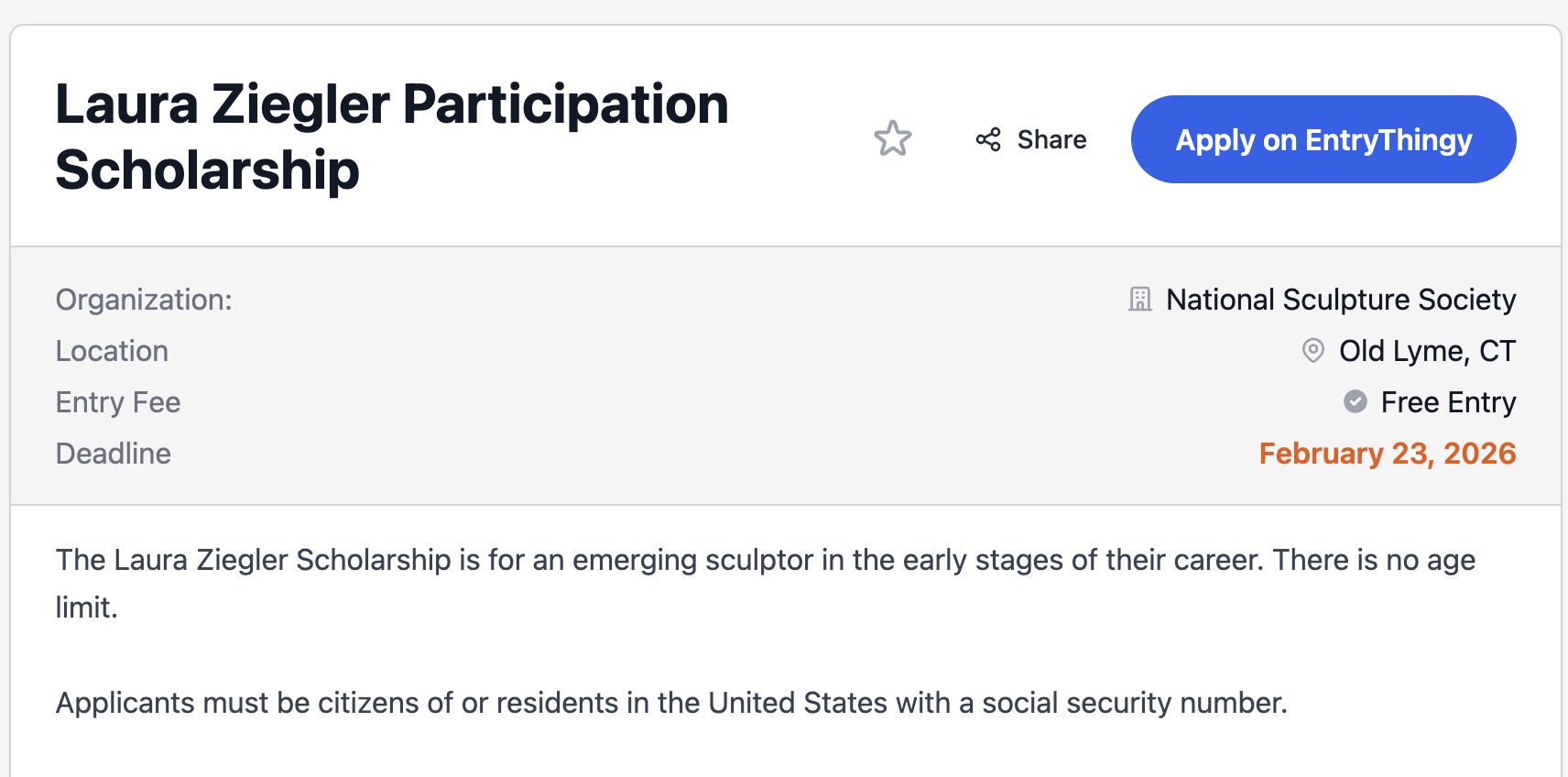Viewport: 1568px width, 777px height.
Task: Select the Old Lyme, CT location text
Action: (x=1427, y=351)
